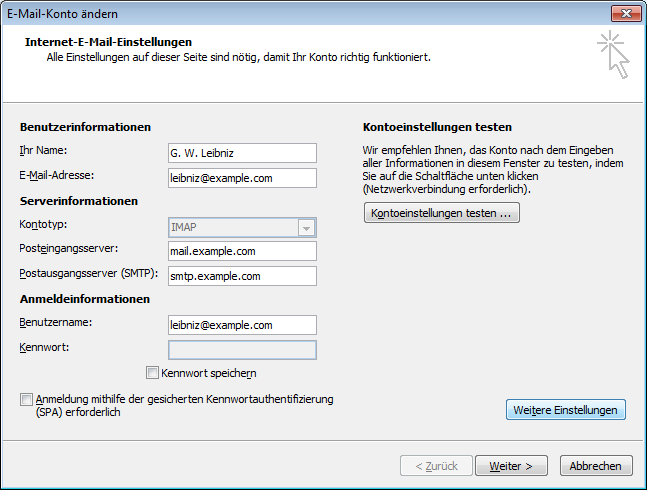
Task: Click into the Kennwort password field
Action: [x=242, y=350]
